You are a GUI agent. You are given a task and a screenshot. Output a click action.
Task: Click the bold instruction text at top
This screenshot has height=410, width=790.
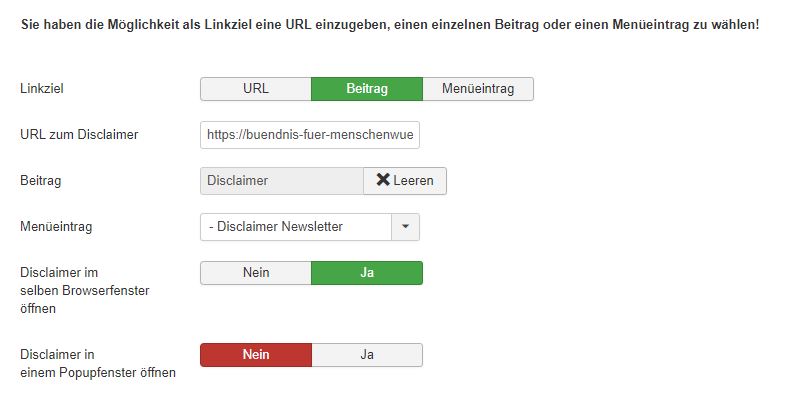(389, 24)
